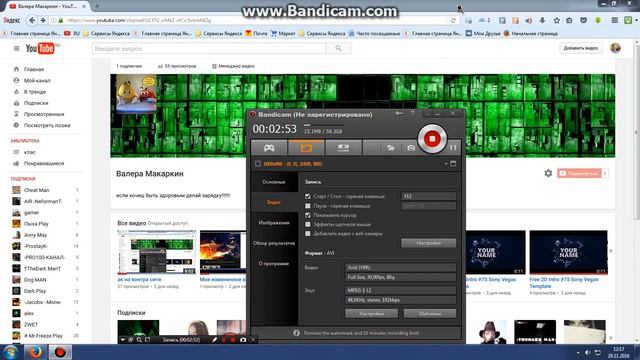Toggle Pause hotkey checkbox
Image resolution: width=640 pixels, height=360 pixels.
[x=308, y=206]
